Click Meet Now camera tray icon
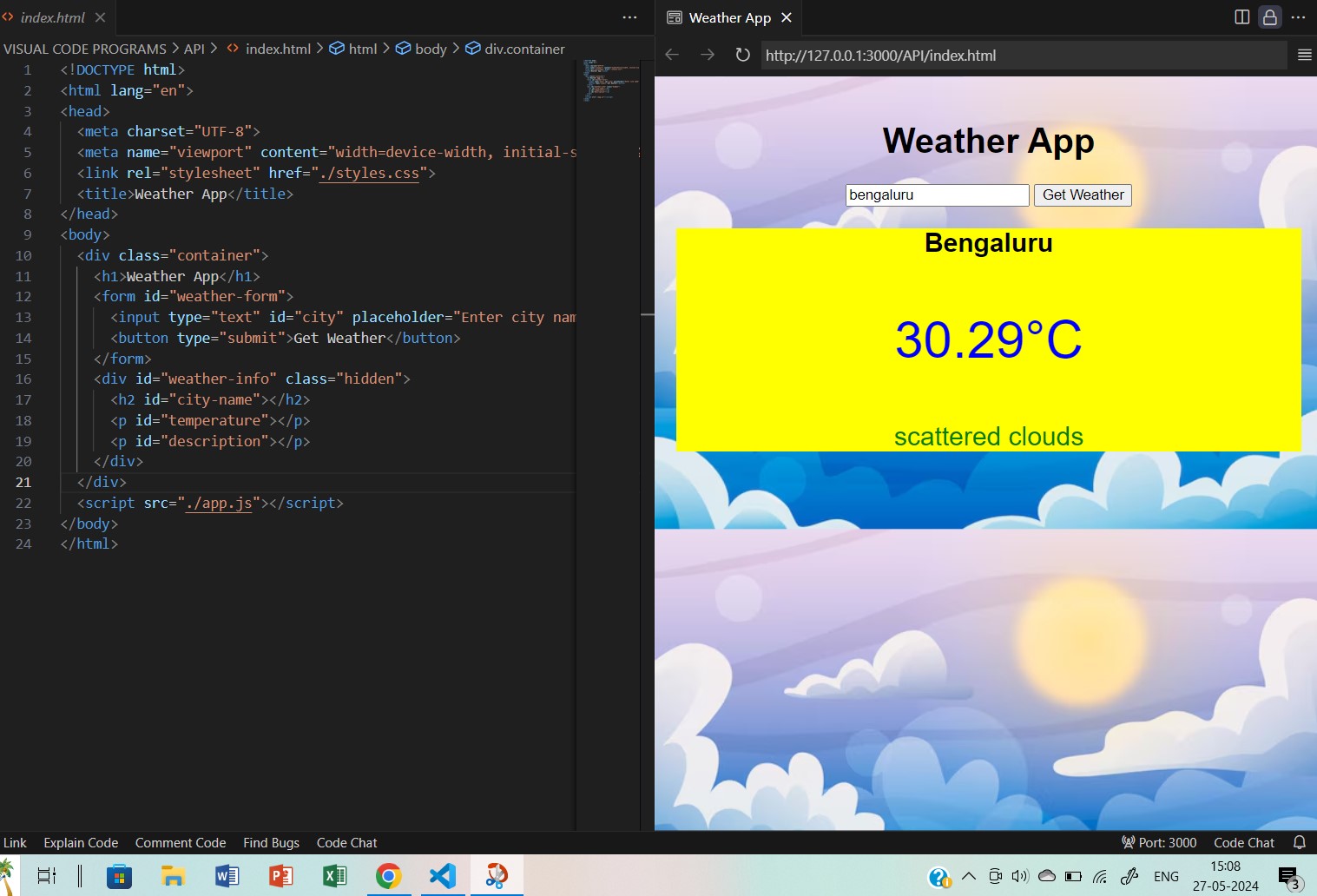This screenshot has height=896, width=1317. 996,876
